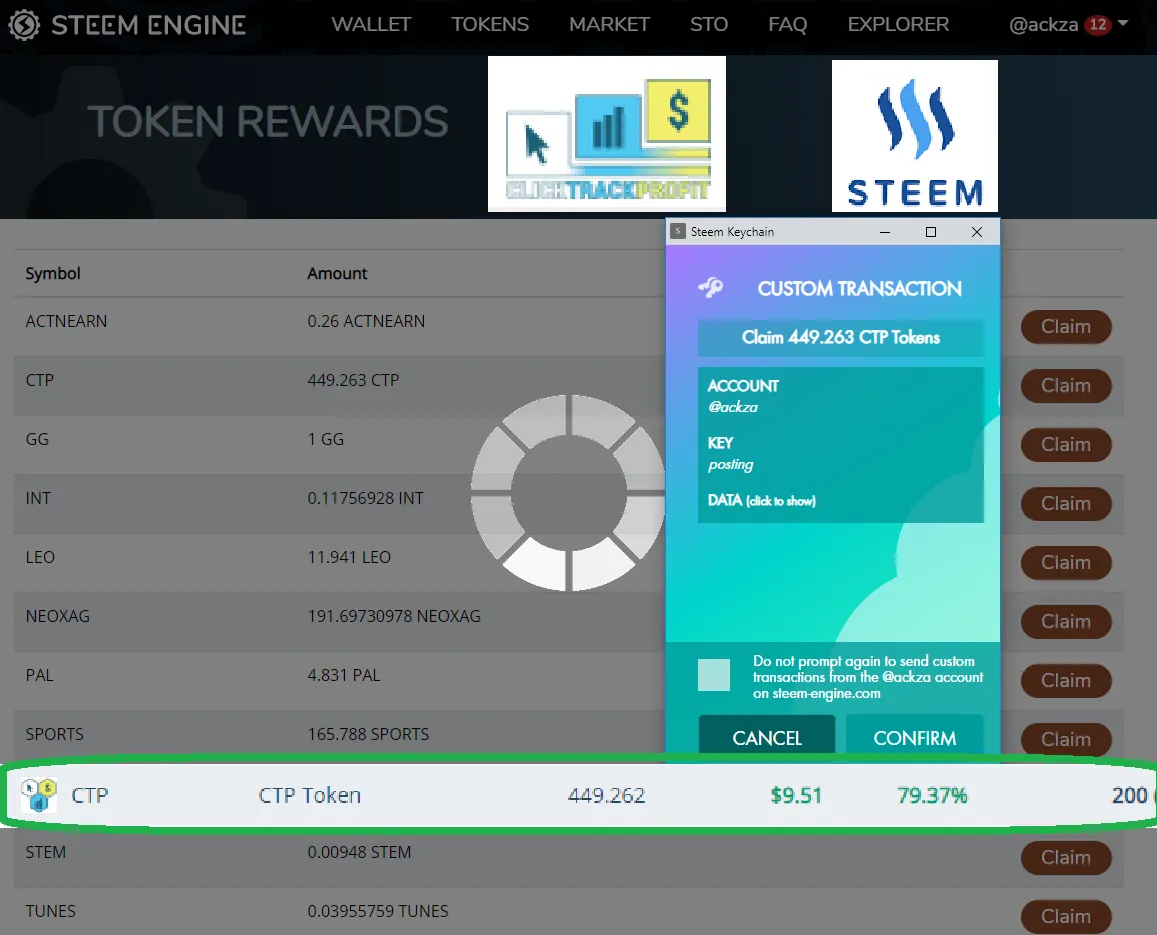Claim the PAL token reward
This screenshot has height=935, width=1157.
[1066, 681]
